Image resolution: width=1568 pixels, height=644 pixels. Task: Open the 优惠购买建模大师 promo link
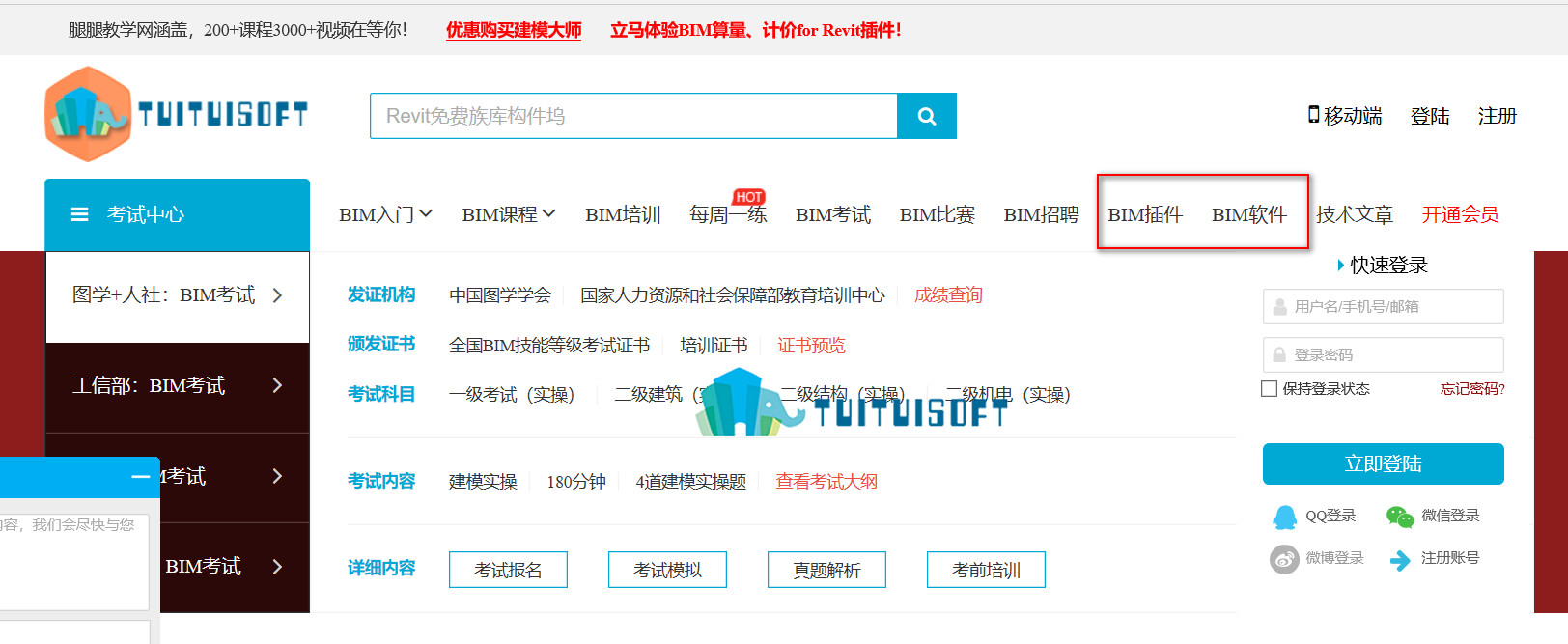click(x=514, y=30)
